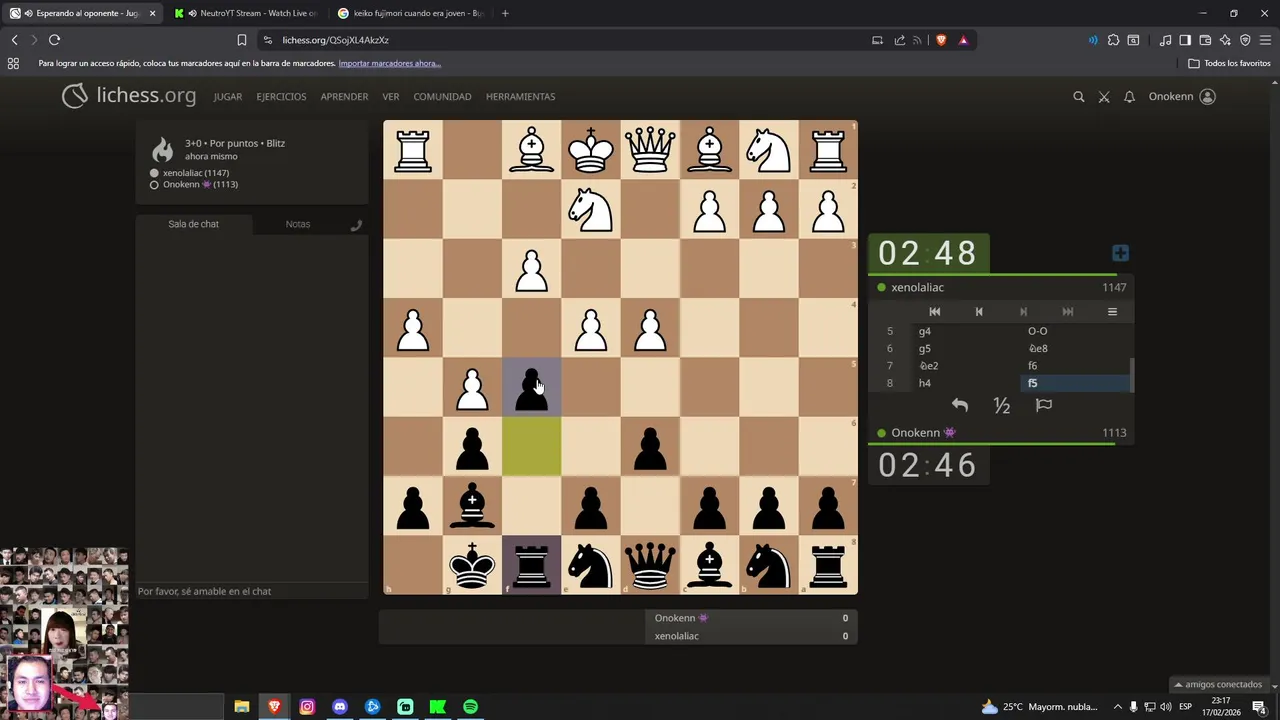The height and width of the screenshot is (720, 1280).
Task: Click black king on the board
Action: (472, 566)
